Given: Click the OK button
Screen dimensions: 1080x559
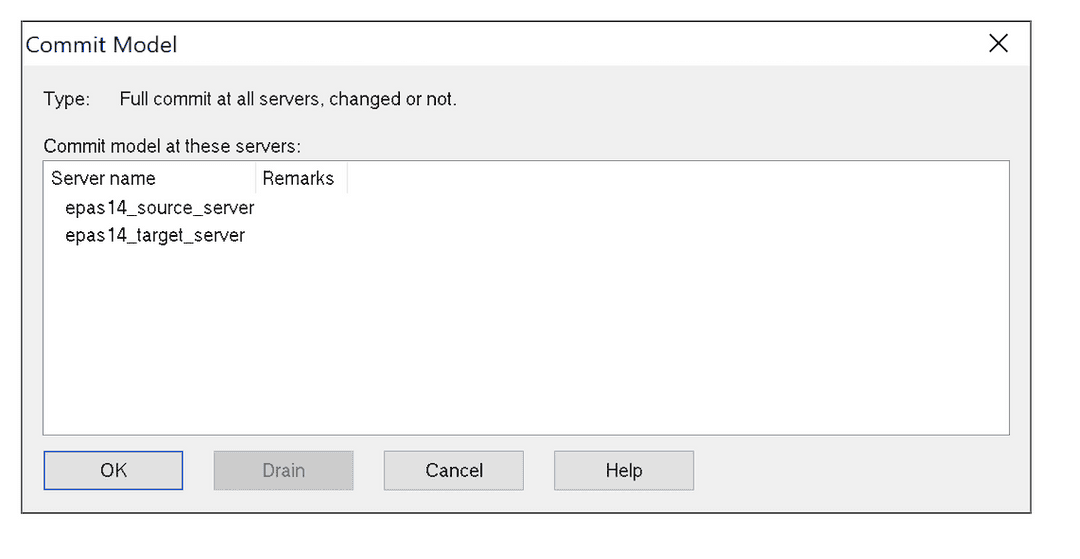Looking at the screenshot, I should [x=113, y=470].
